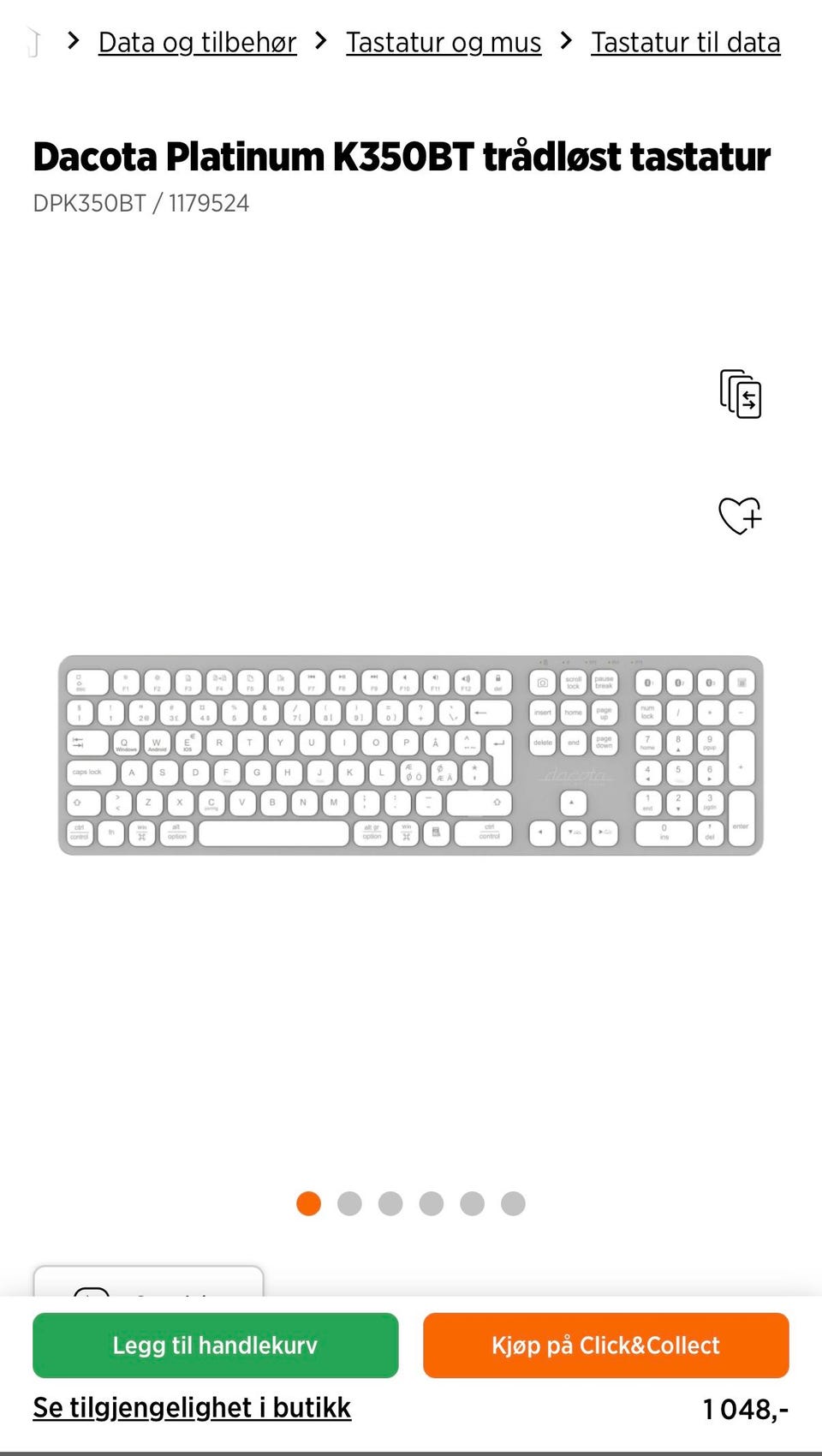Open the product compare icon
This screenshot has height=1456, width=822.
[x=741, y=394]
